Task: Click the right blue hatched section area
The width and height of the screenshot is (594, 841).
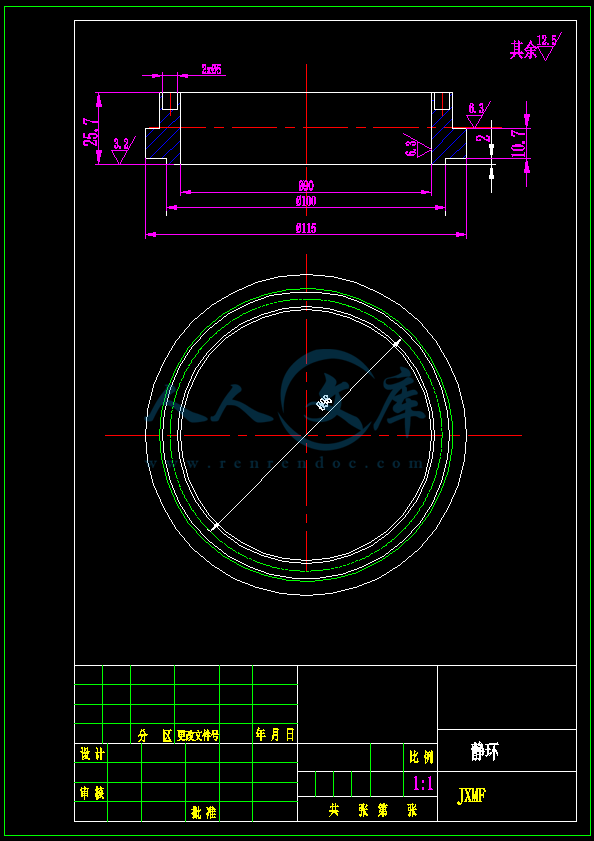Action: pyautogui.click(x=449, y=142)
